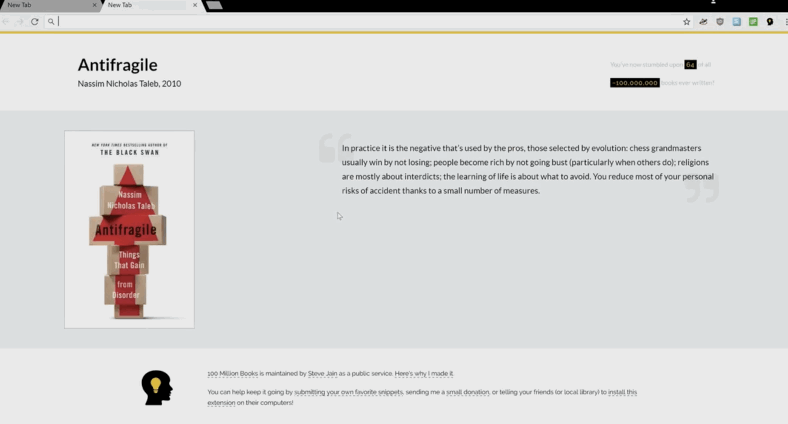
Task: Open the install this extension link
Action: point(622,392)
